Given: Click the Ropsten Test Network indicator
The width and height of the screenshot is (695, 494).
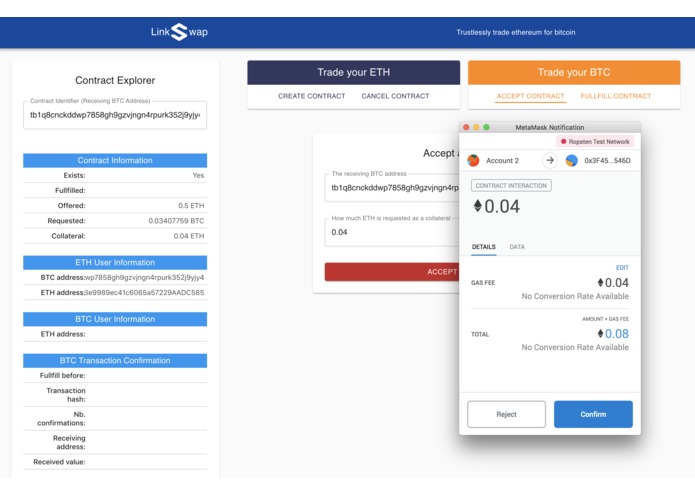Looking at the screenshot, I should click(x=595, y=142).
